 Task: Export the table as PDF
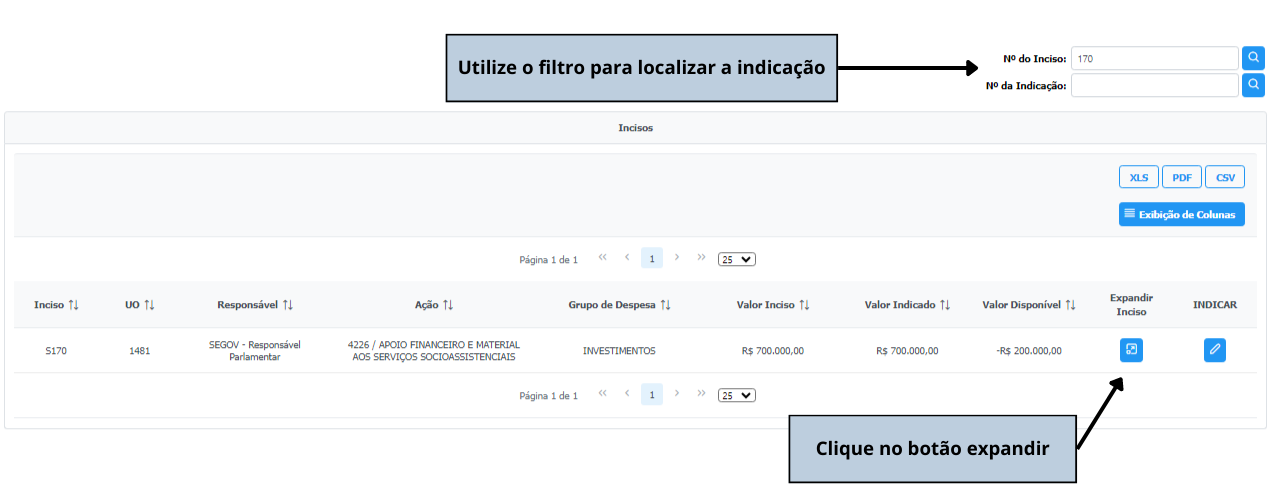[x=1181, y=177]
